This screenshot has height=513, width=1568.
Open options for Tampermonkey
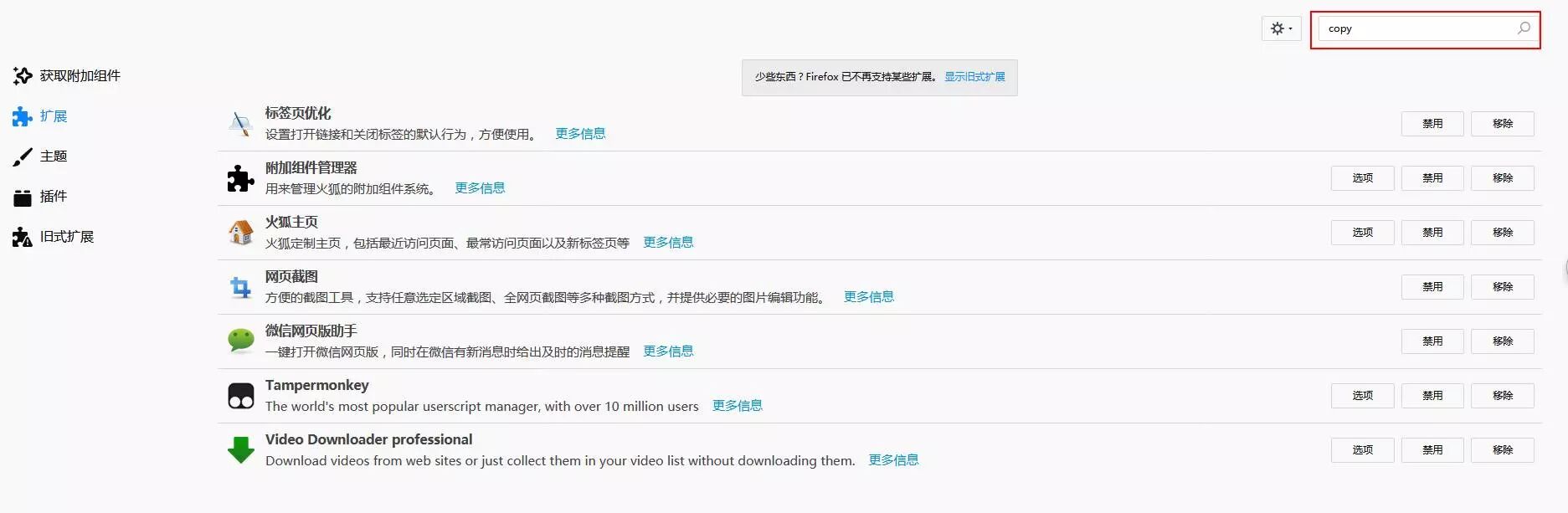[x=1363, y=396]
